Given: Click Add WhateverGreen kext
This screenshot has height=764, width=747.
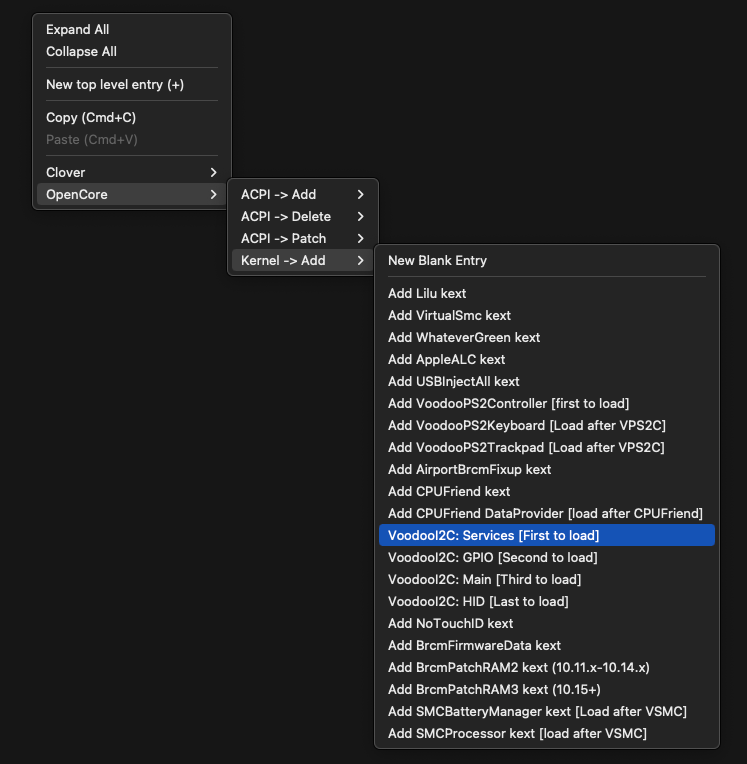Looking at the screenshot, I should point(464,338).
